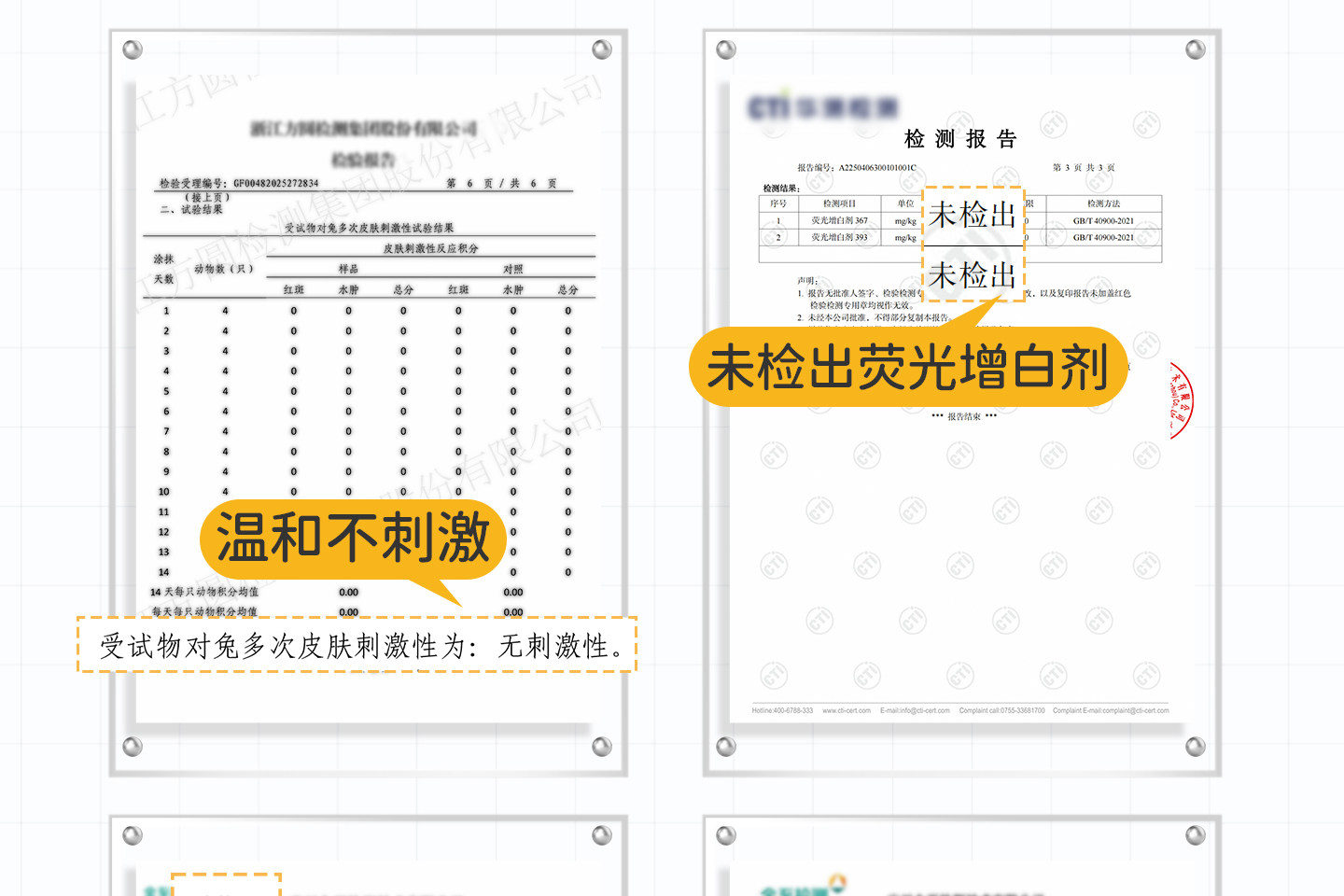Screen dimensions: 1344x896
Task: Click GB/T 40900-2021 in the 荧光增白剂 367 row
Action: (x=1103, y=221)
